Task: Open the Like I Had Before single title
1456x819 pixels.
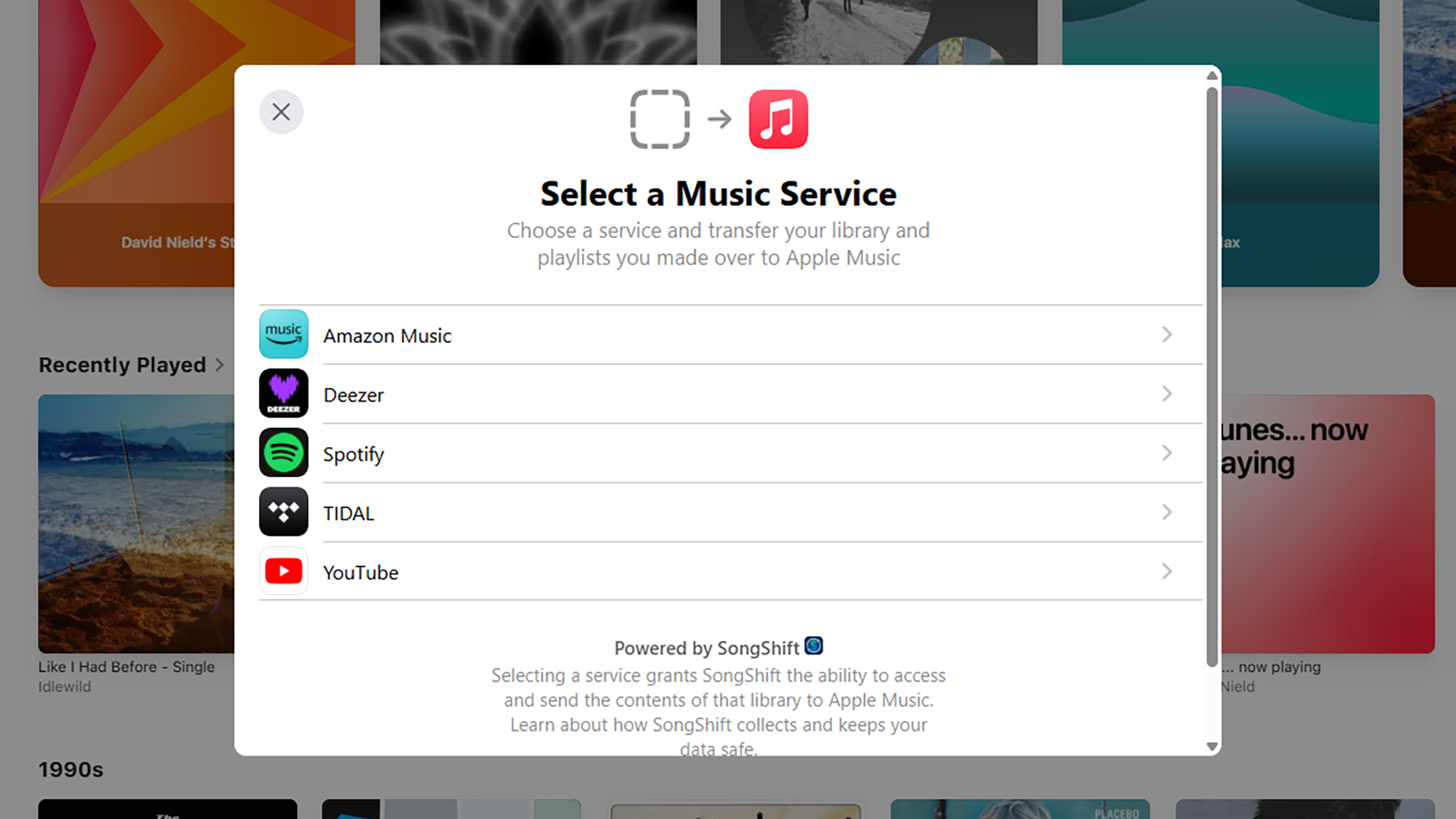Action: 127,667
